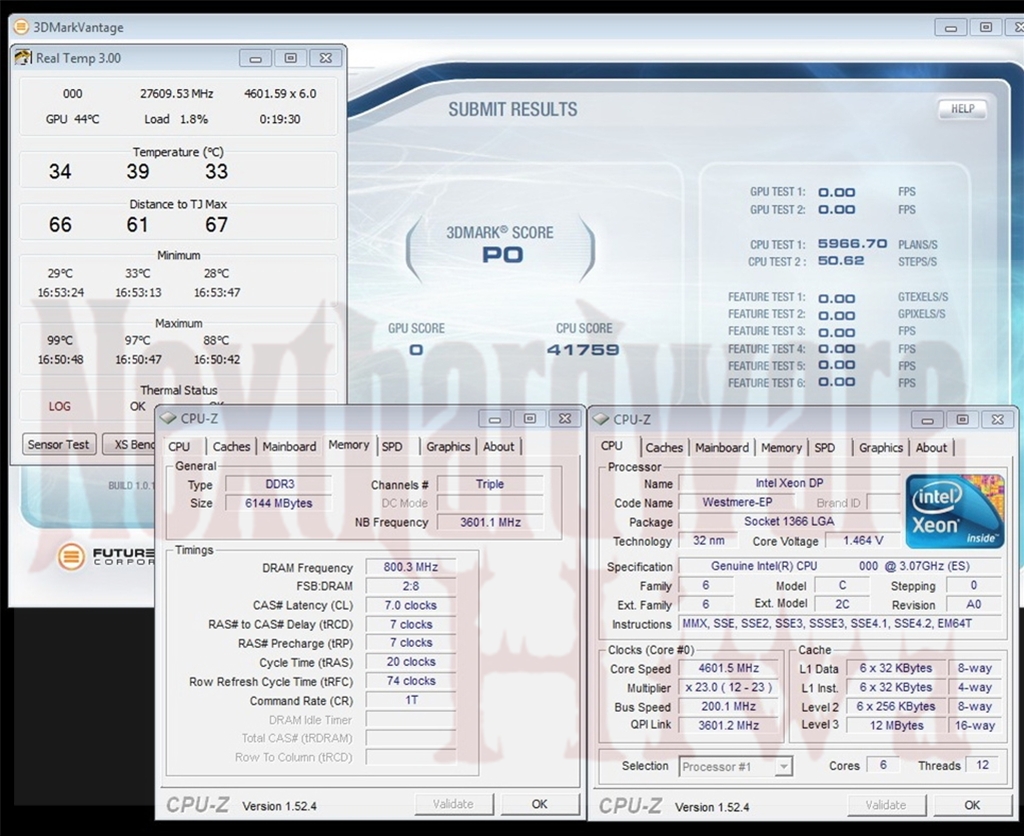Click the Sensor Test button in Real Temp

pyautogui.click(x=58, y=444)
